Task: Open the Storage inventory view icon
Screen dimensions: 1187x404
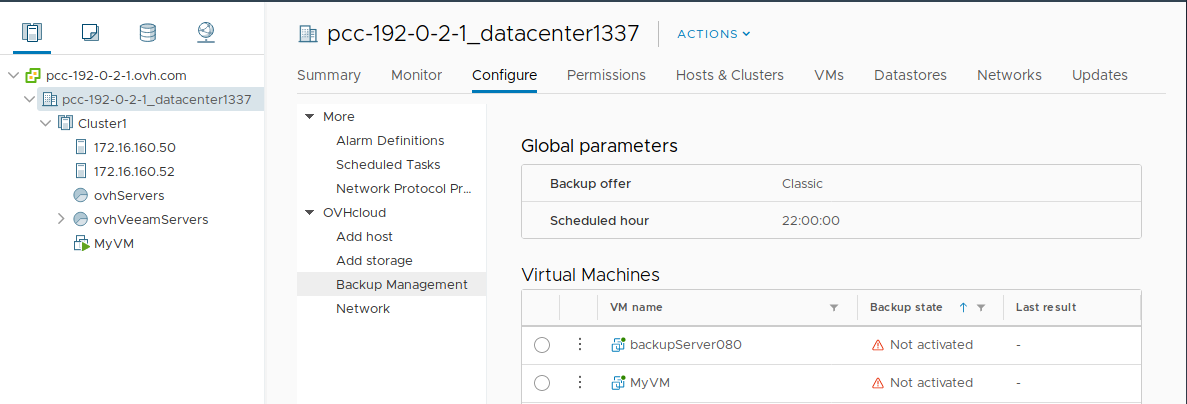Action: point(148,32)
